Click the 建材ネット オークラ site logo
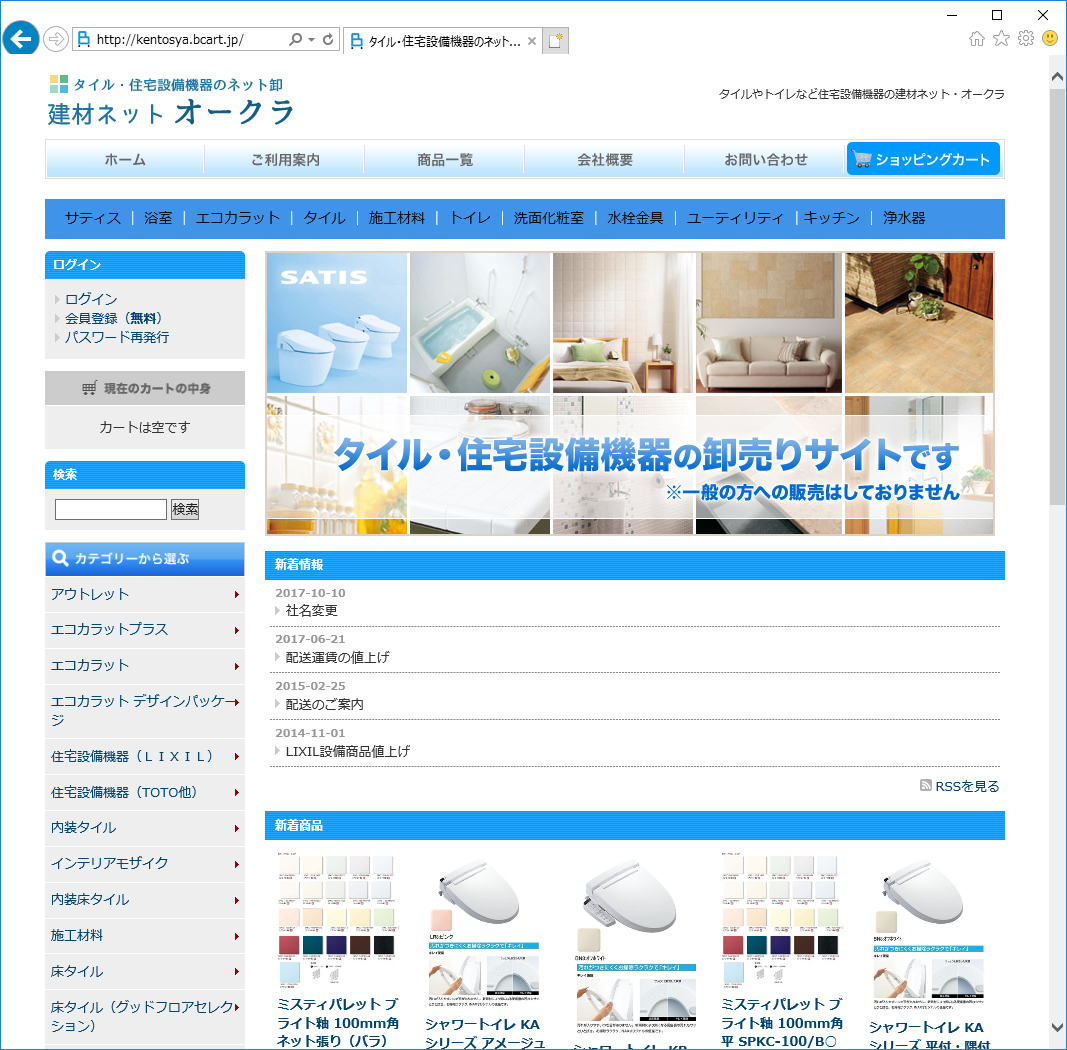This screenshot has height=1050, width=1067. [x=171, y=101]
